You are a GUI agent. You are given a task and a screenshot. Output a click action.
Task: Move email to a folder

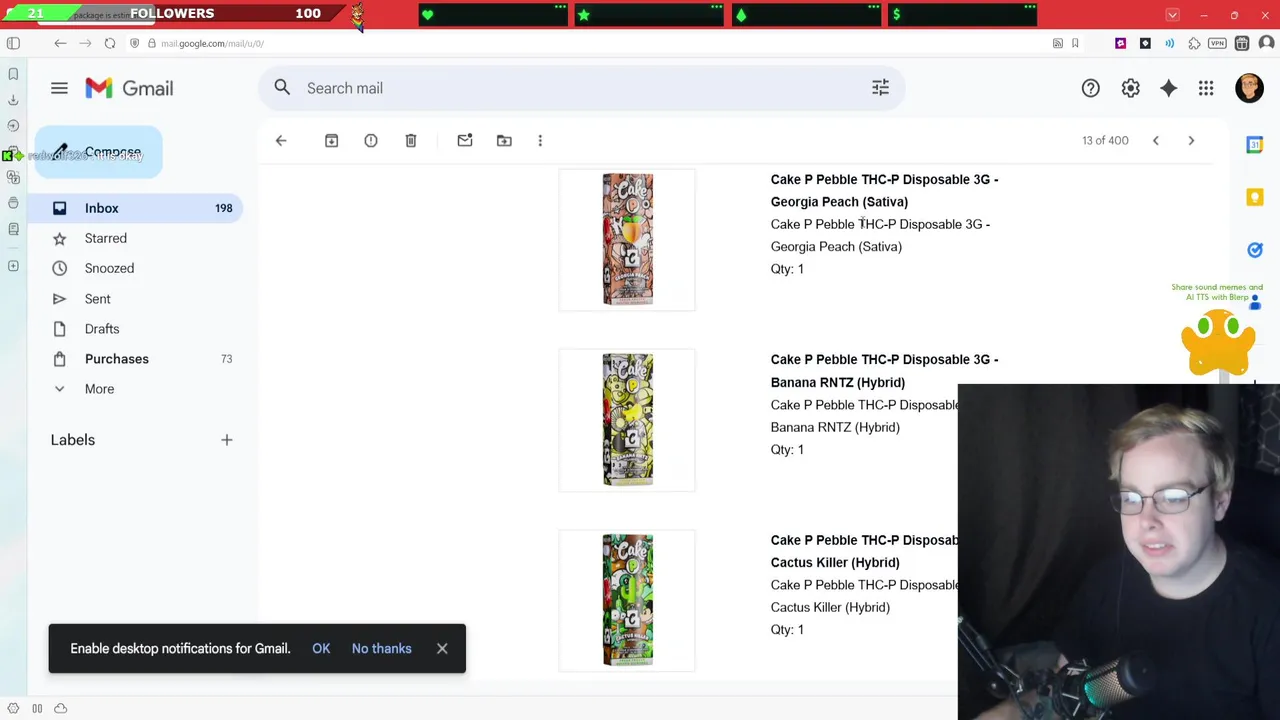(504, 140)
